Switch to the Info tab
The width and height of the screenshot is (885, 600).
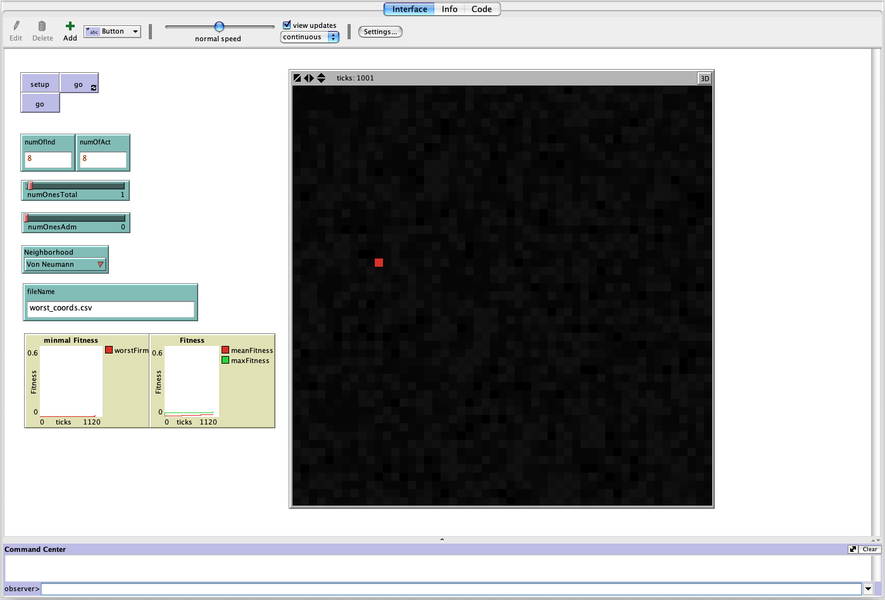click(449, 8)
